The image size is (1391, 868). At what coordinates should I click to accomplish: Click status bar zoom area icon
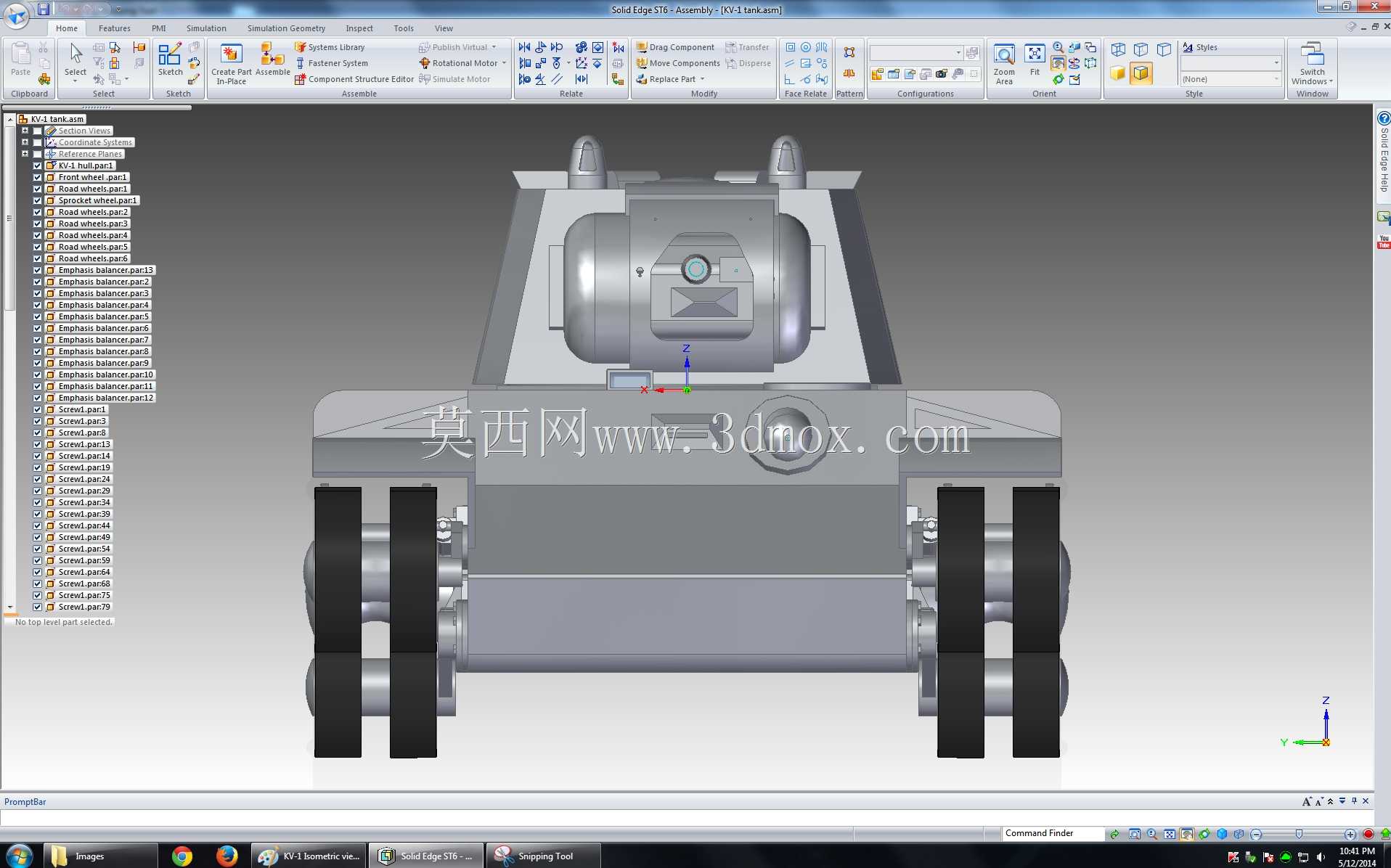[x=1135, y=834]
